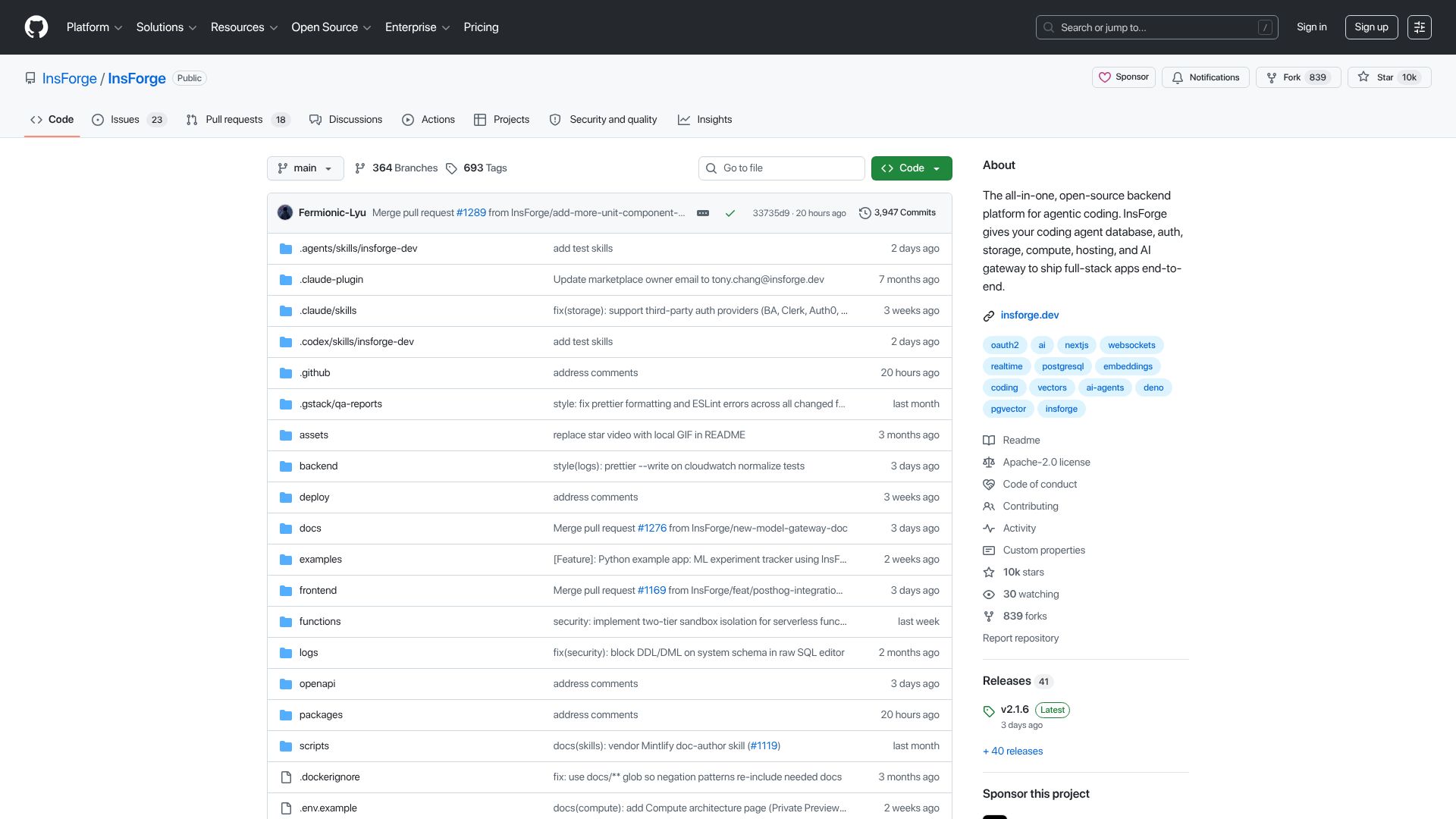Open the appearance settings icon beside Sign up
Image resolution: width=1456 pixels, height=819 pixels.
[x=1419, y=27]
